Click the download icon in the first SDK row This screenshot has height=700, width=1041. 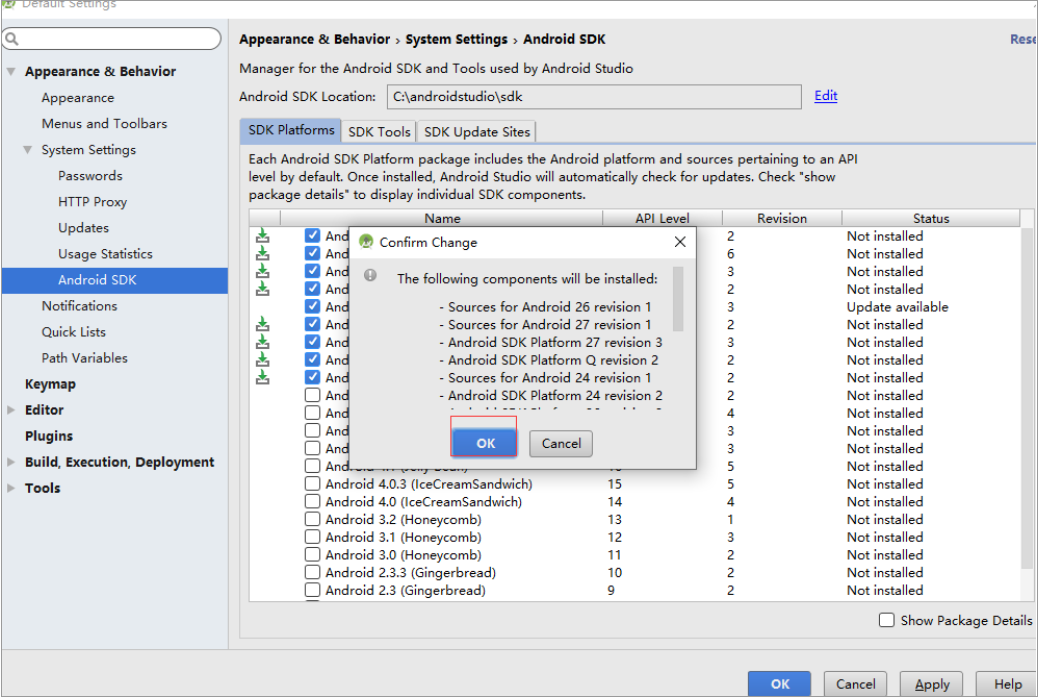263,236
